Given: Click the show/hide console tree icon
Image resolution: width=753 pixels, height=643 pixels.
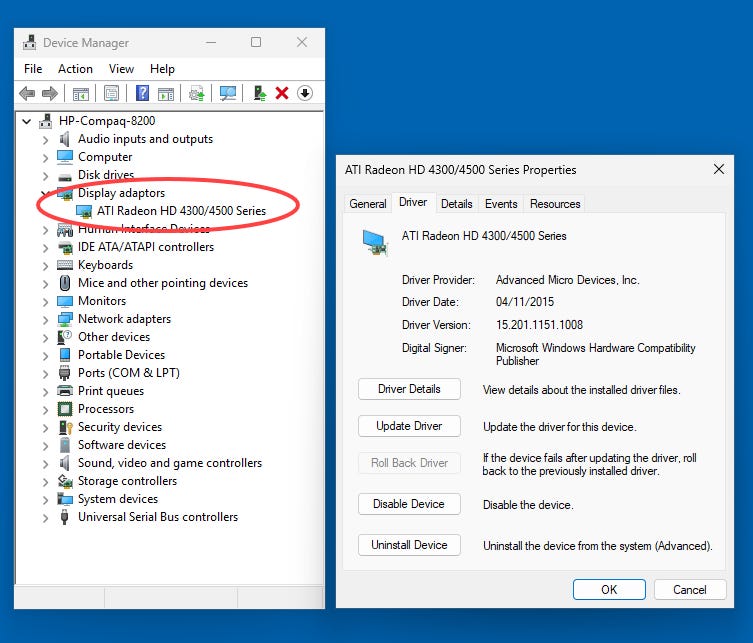Looking at the screenshot, I should point(80,93).
